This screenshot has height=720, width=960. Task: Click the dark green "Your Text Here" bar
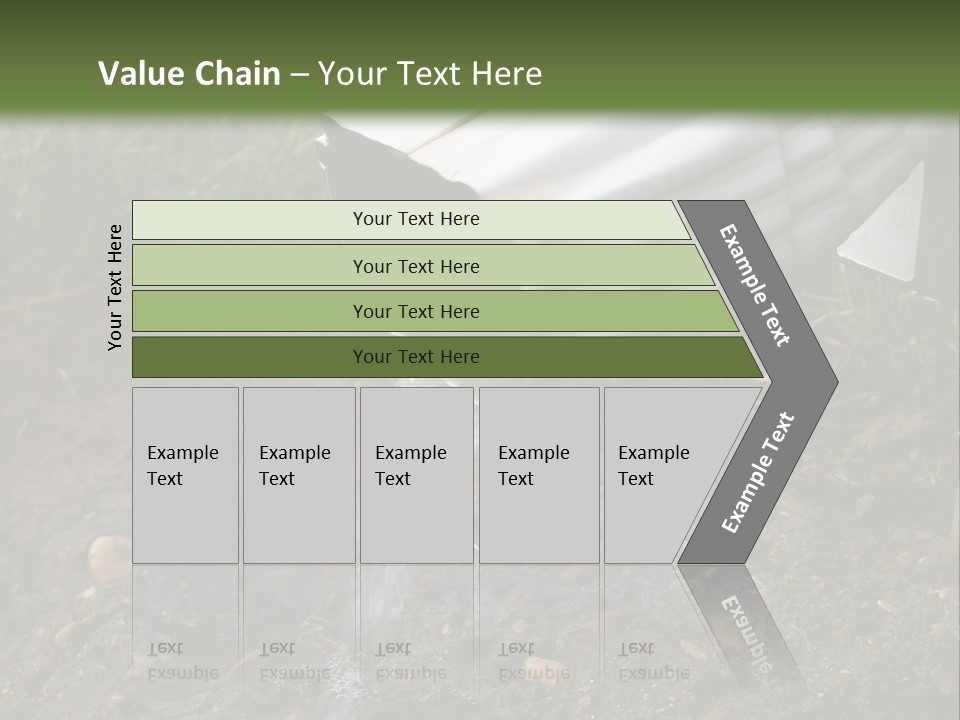pyautogui.click(x=415, y=357)
